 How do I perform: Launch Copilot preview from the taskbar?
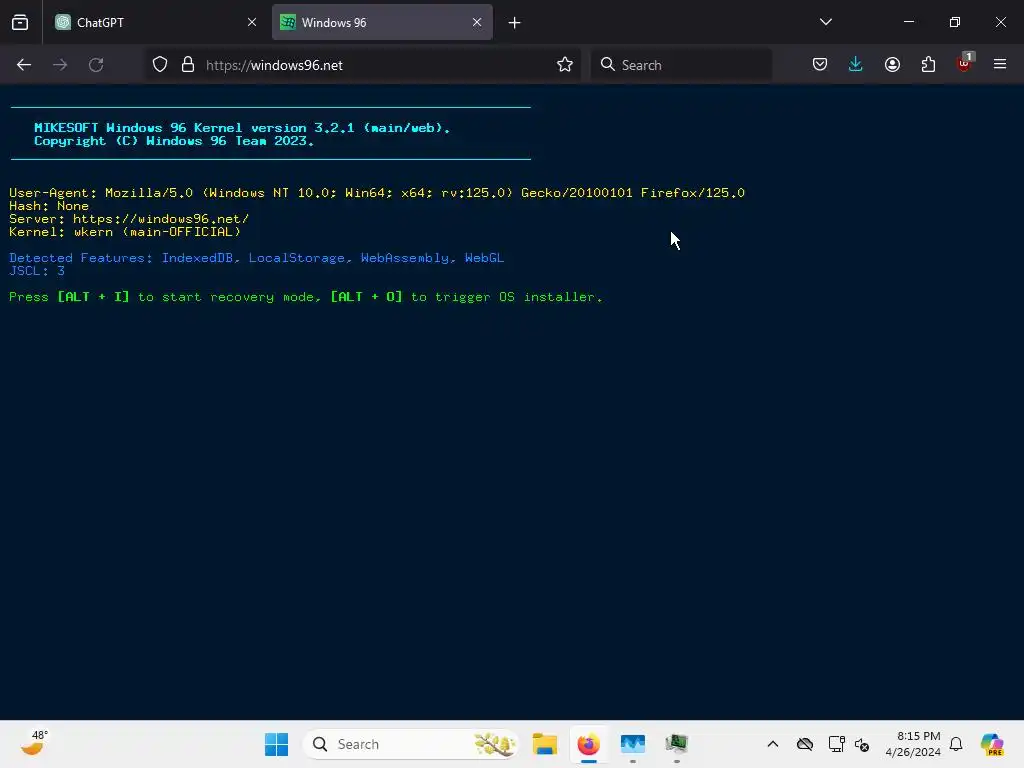coord(992,744)
